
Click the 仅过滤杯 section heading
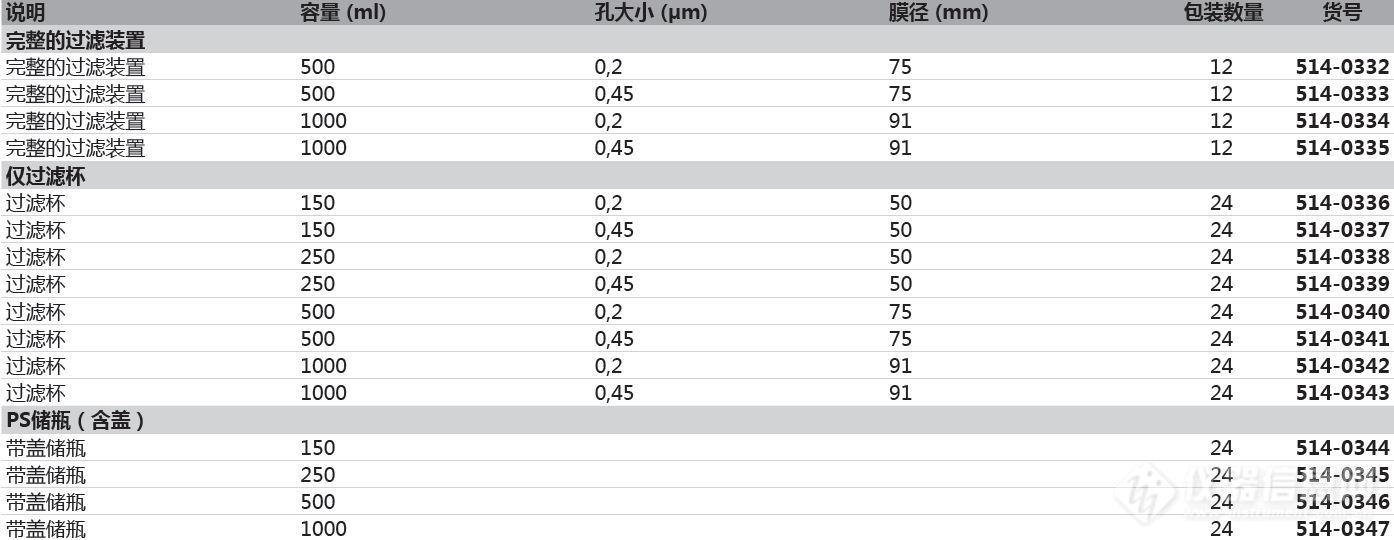click(46, 176)
